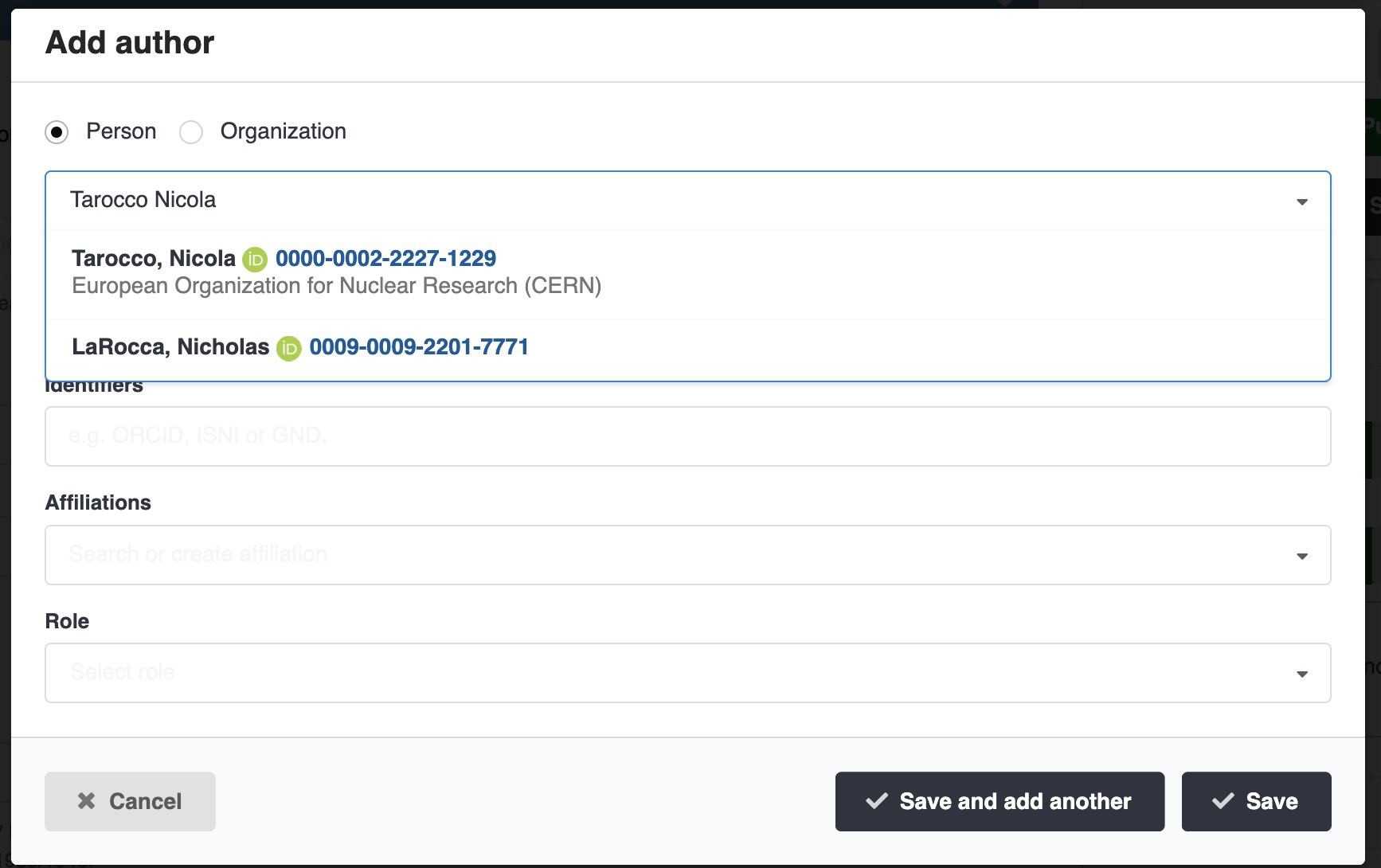Expand the Affiliations dropdown arrow

(x=1302, y=556)
